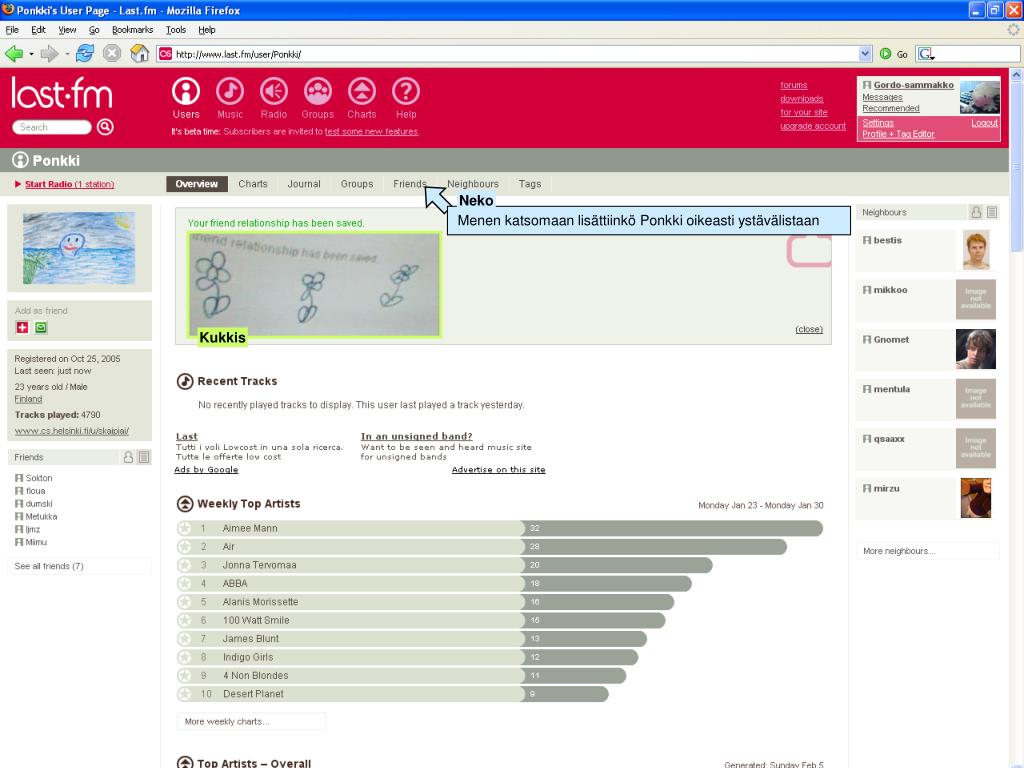This screenshot has width=1024, height=768.
Task: Click the last.fm logo
Action: [62, 93]
